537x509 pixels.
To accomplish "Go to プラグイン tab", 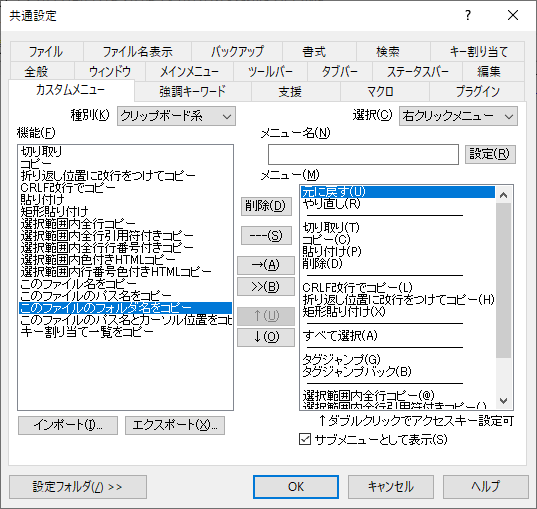I will (x=477, y=91).
